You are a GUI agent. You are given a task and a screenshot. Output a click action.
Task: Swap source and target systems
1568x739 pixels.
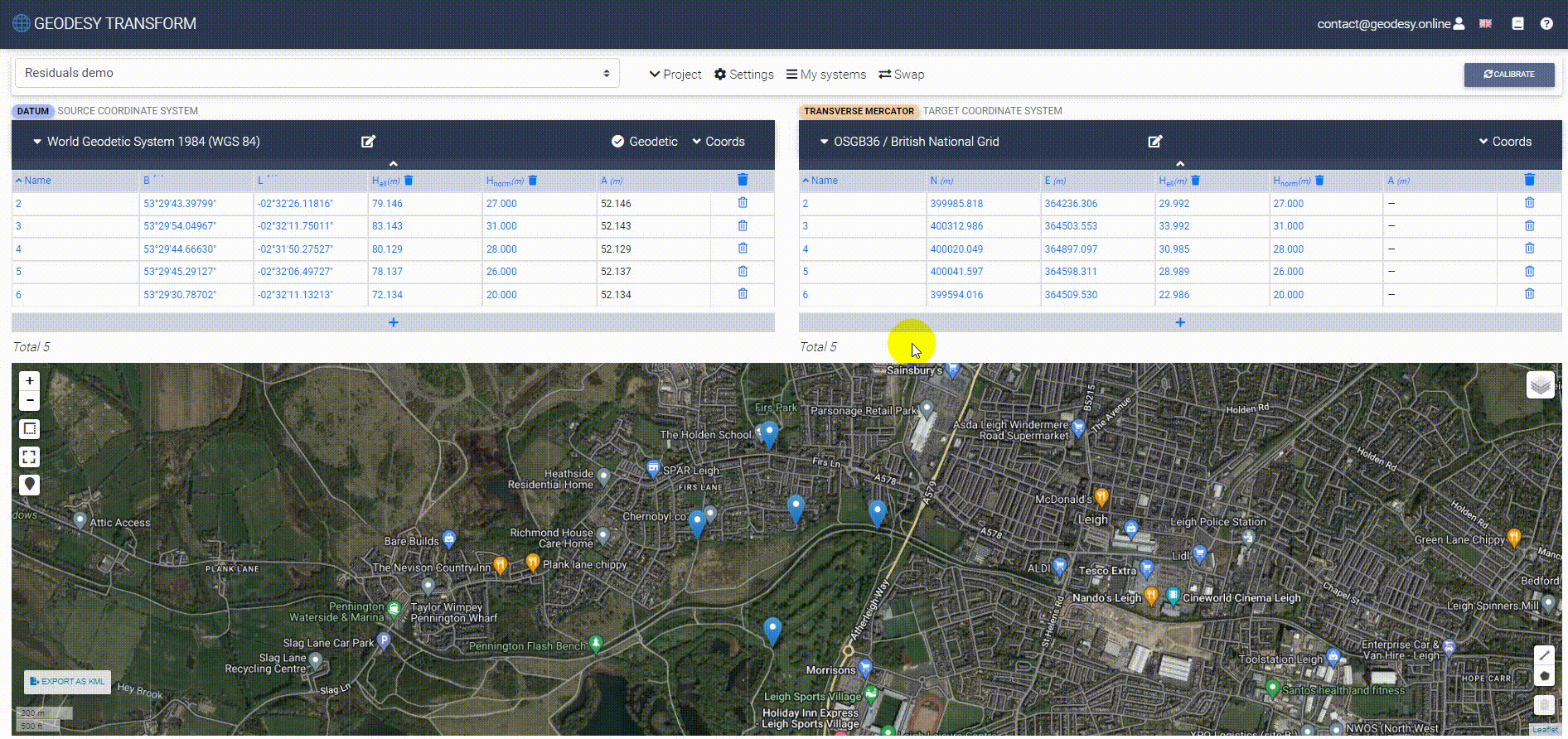click(901, 75)
